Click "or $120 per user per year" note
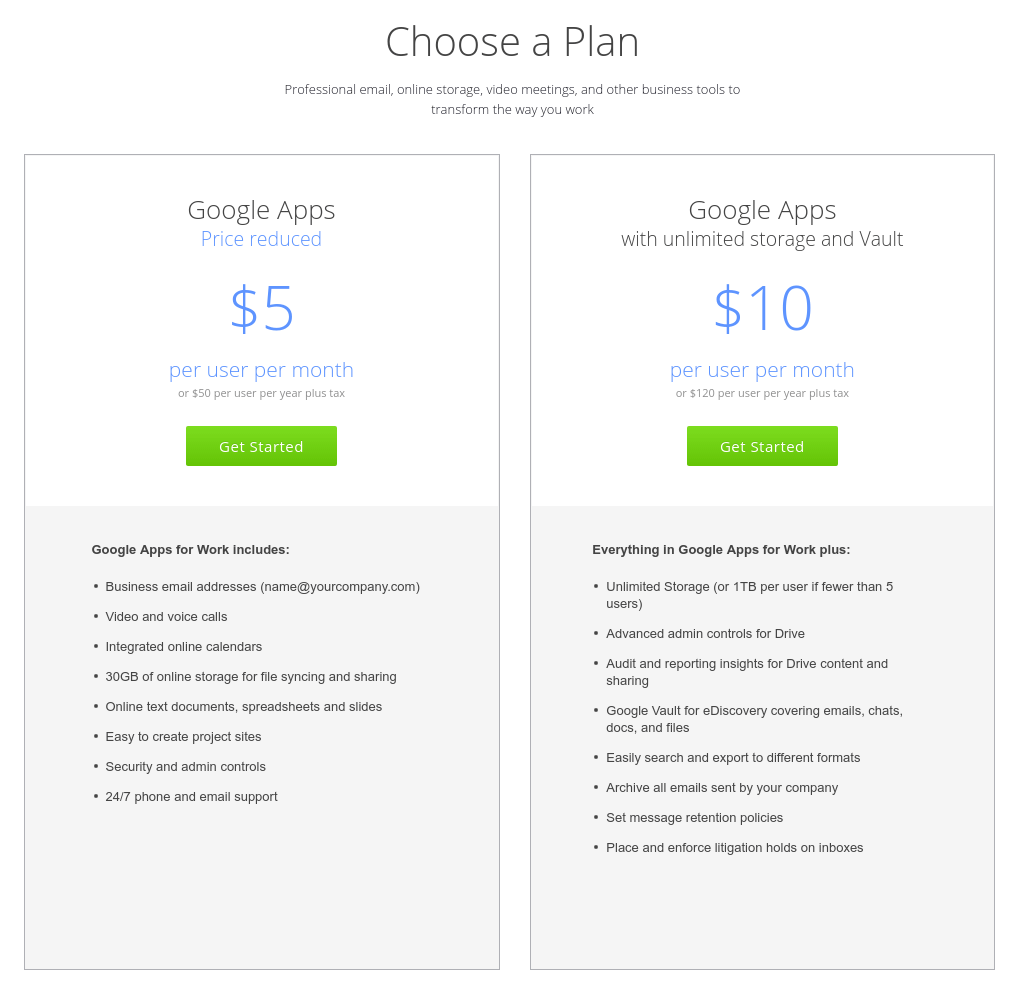 (x=762, y=393)
